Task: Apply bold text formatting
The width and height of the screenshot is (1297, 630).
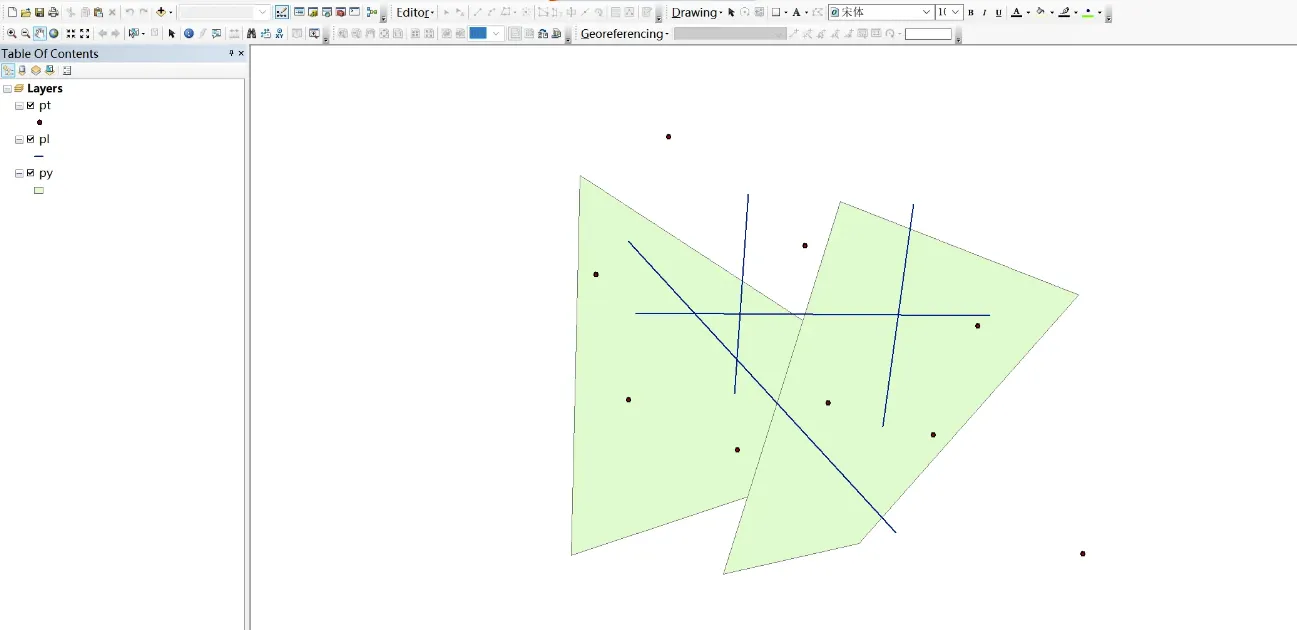Action: tap(970, 12)
